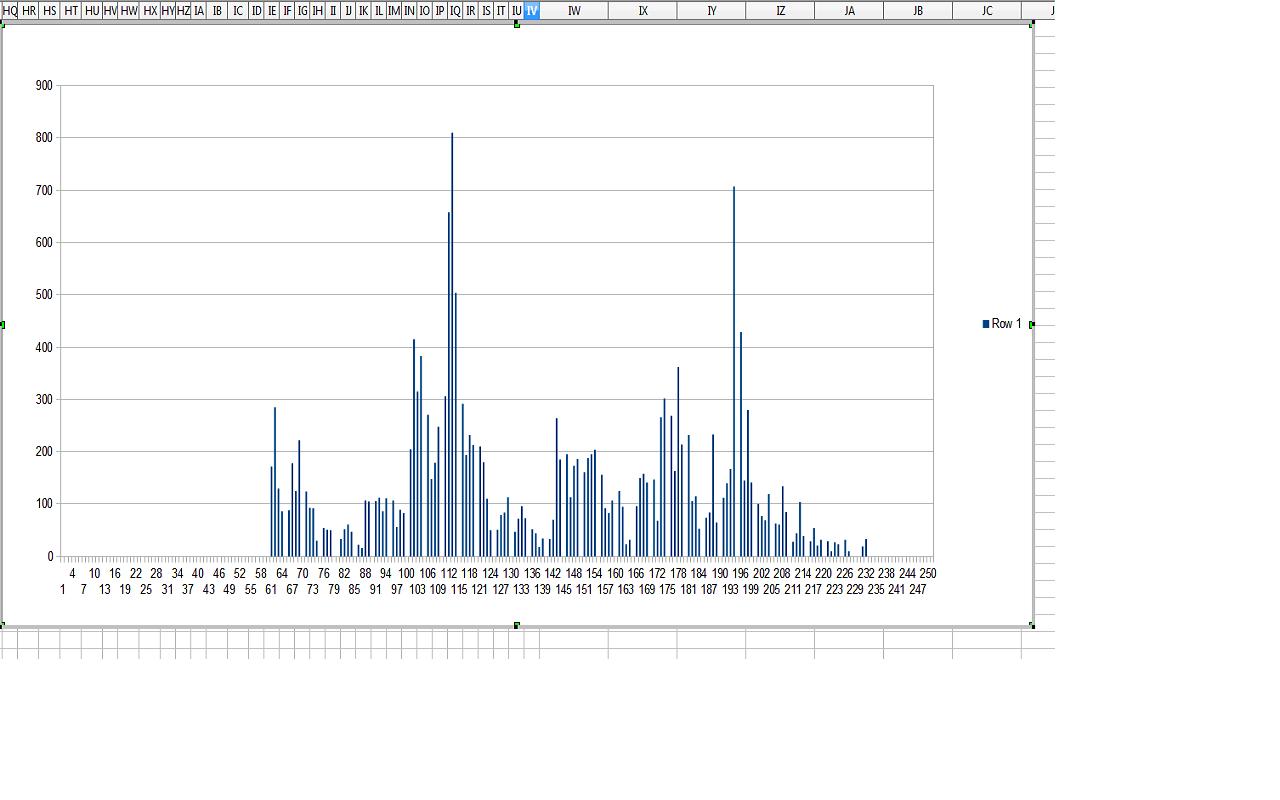Grab the chart's top-center resize handle
The height and width of the screenshot is (800, 1280).
point(517,25)
